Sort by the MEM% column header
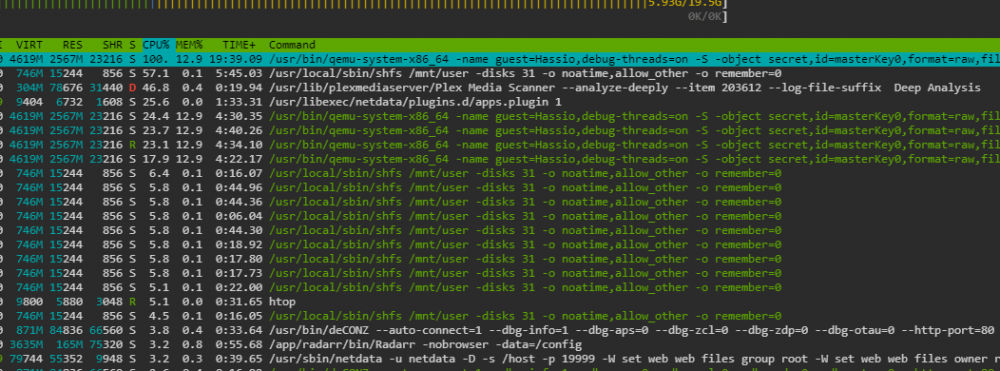The image size is (1000, 371). click(189, 45)
